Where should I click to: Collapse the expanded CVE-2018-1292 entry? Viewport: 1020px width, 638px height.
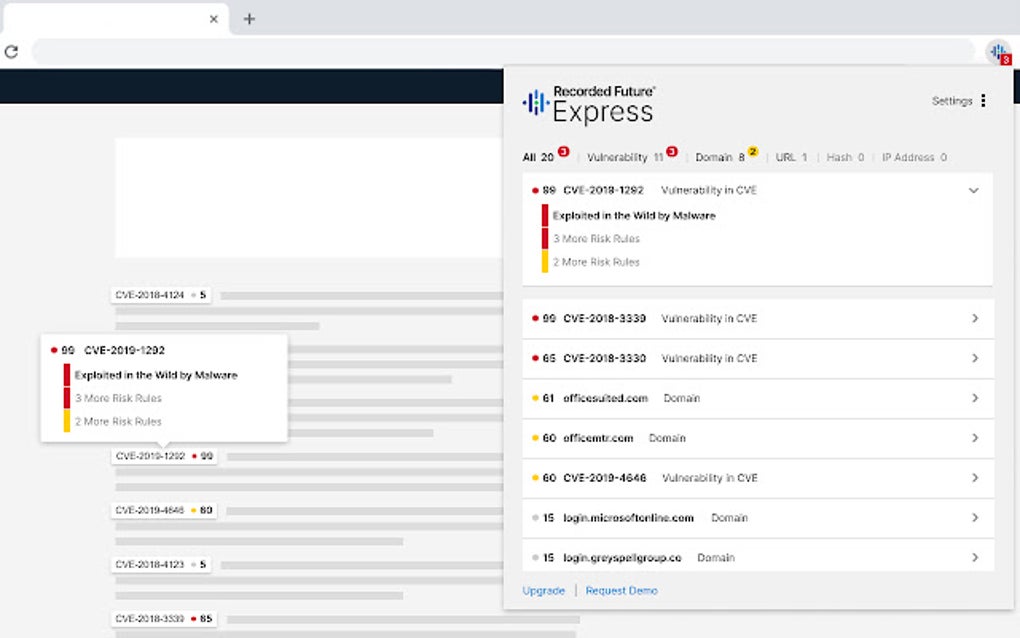coord(973,190)
